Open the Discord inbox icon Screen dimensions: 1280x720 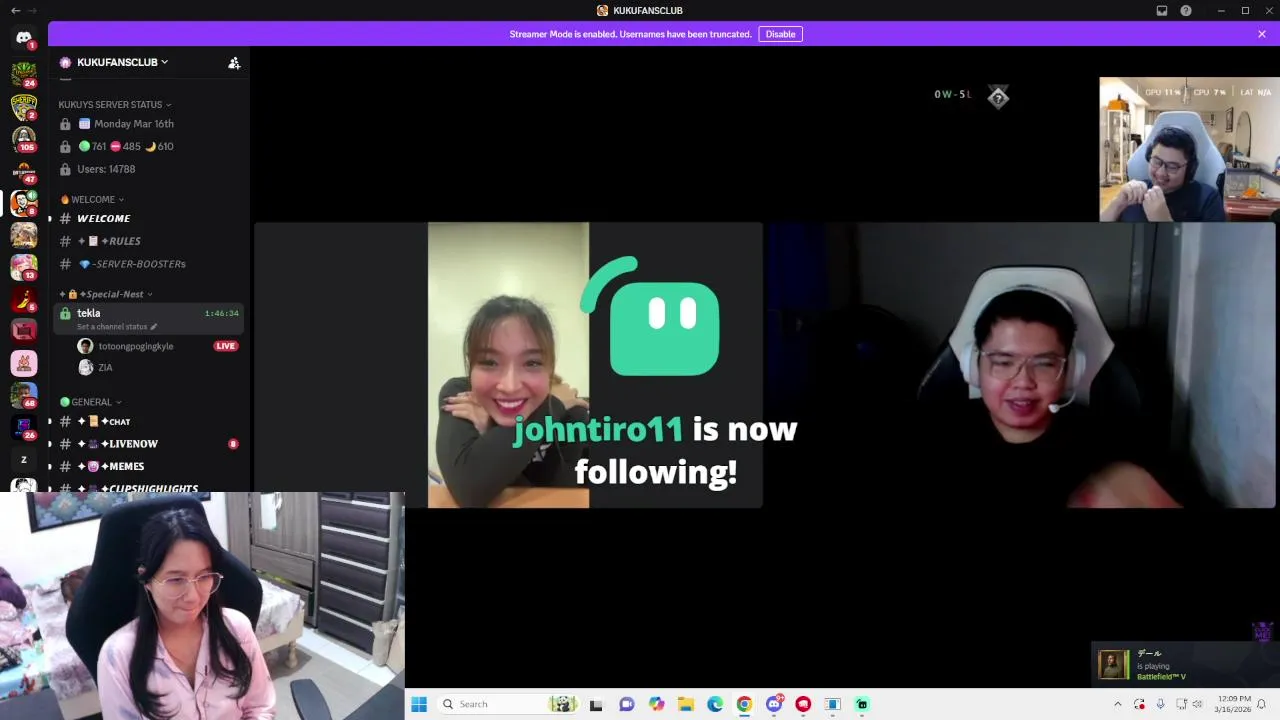pyautogui.click(x=1162, y=10)
